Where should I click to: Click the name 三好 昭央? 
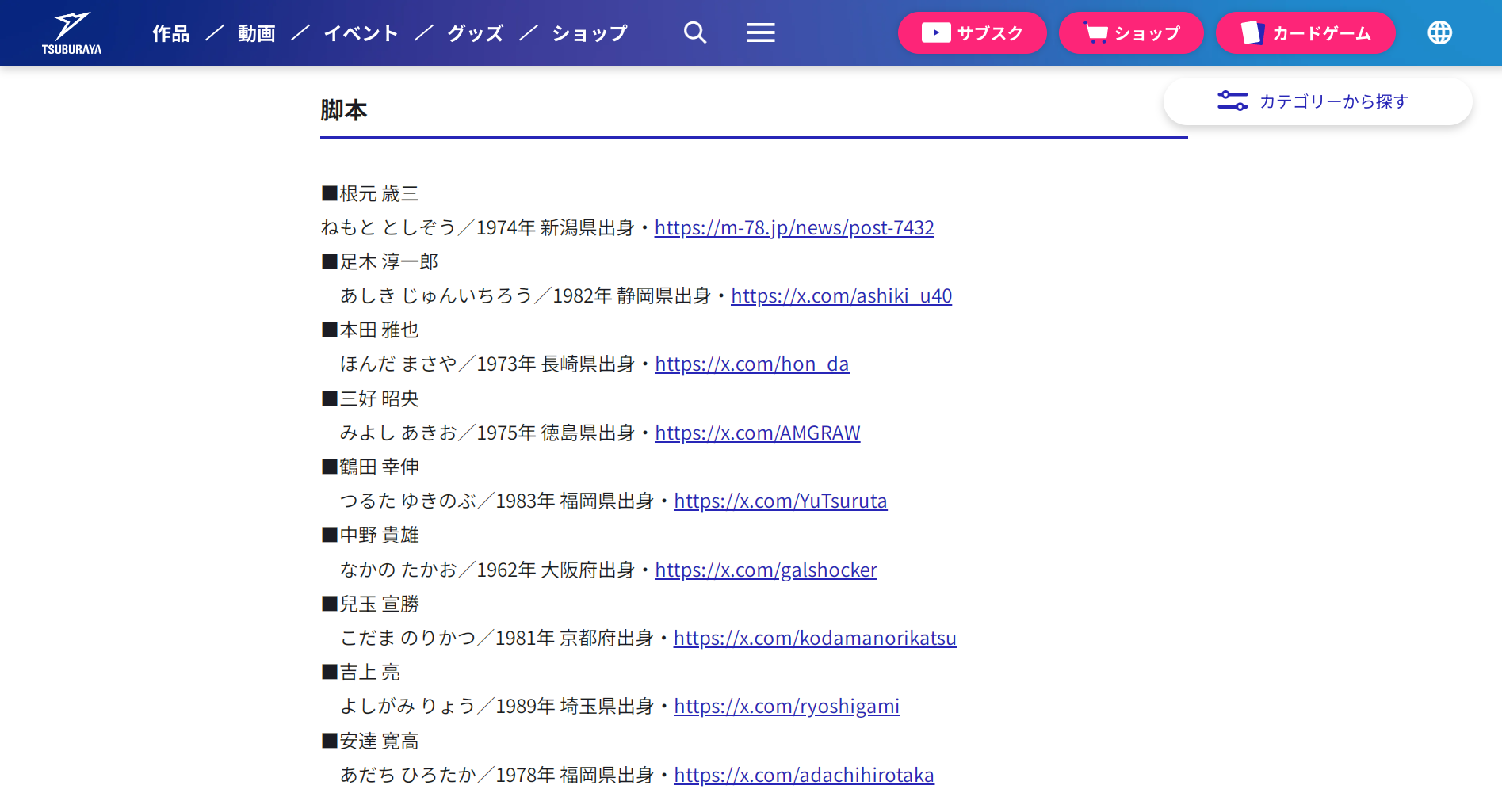(379, 399)
